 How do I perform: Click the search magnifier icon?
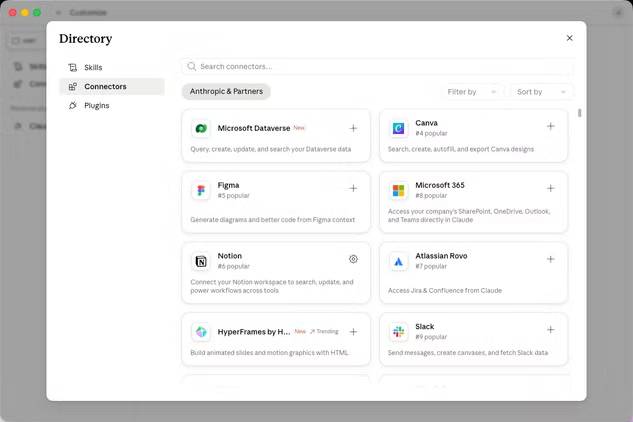(x=192, y=67)
